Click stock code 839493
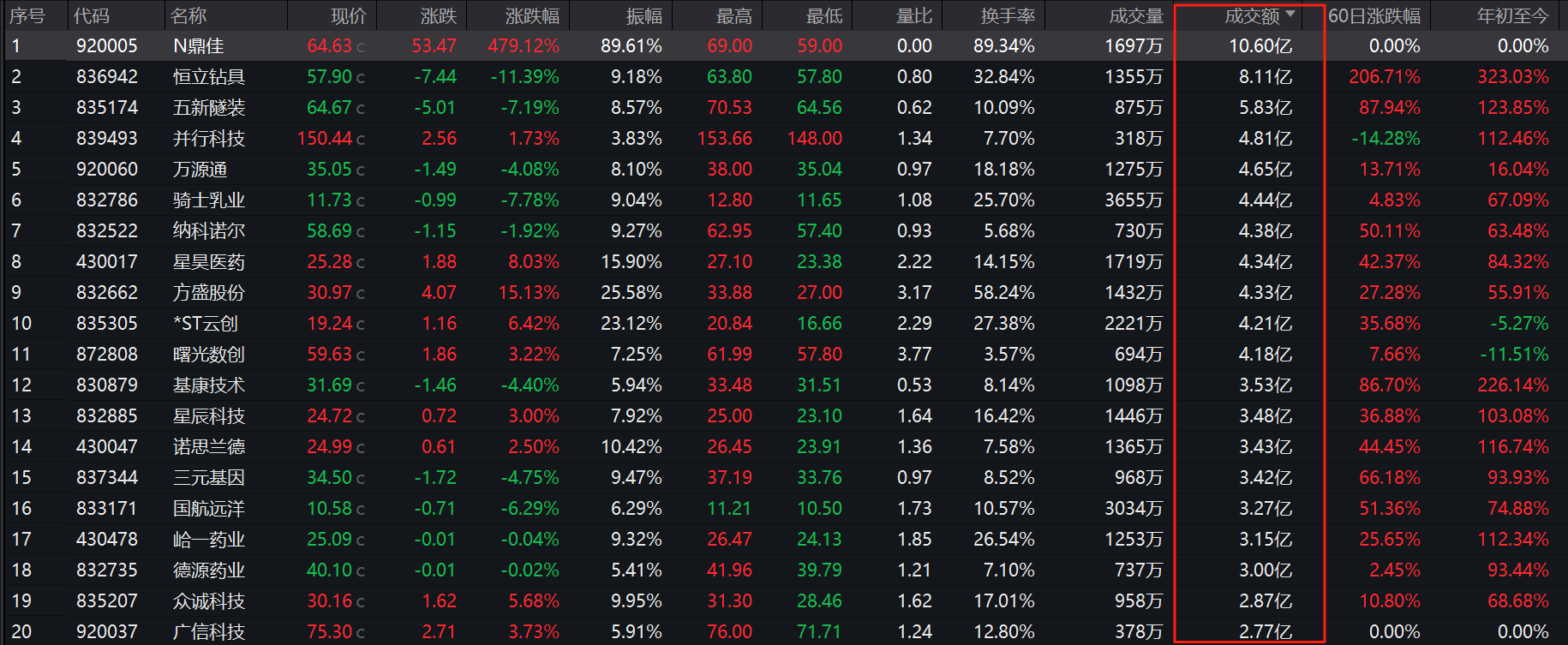Image resolution: width=1568 pixels, height=645 pixels. click(x=107, y=139)
